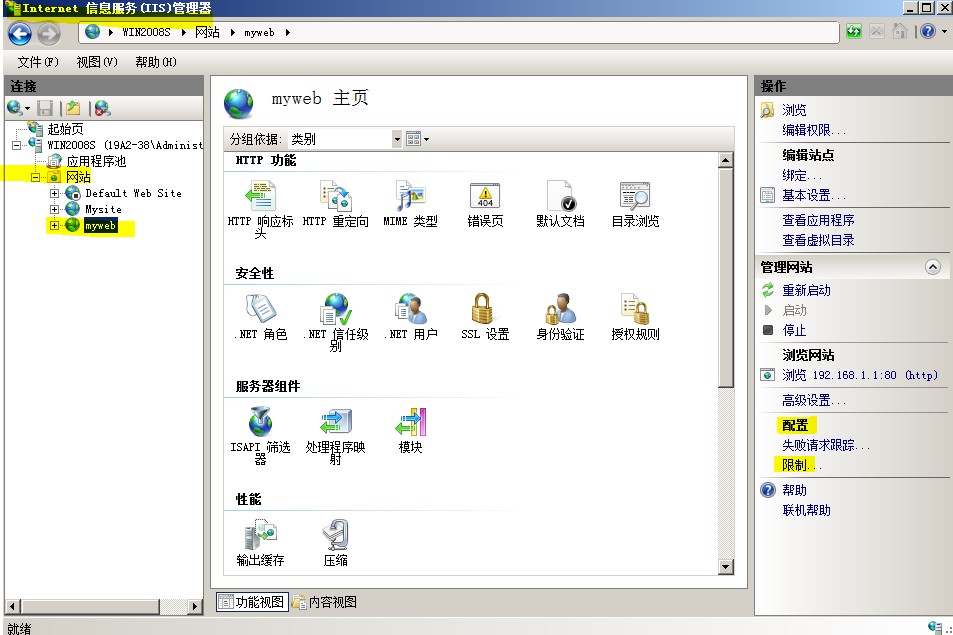The height and width of the screenshot is (635, 953).
Task: Open 输出缓存 feature
Action: tap(260, 543)
